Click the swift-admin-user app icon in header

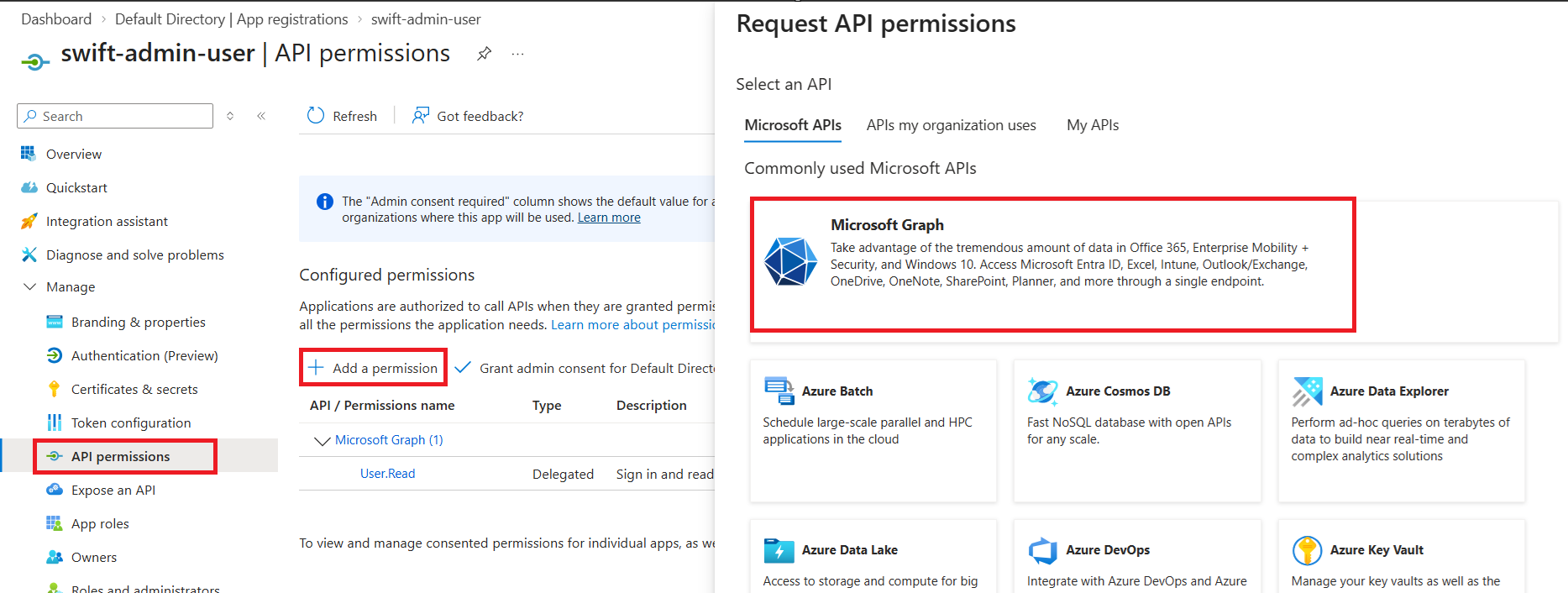[34, 61]
